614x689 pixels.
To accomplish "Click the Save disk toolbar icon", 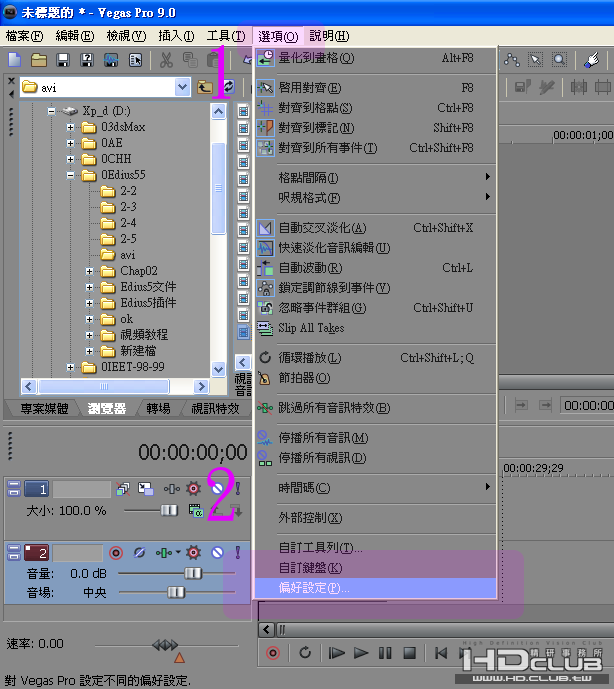I will click(x=63, y=60).
